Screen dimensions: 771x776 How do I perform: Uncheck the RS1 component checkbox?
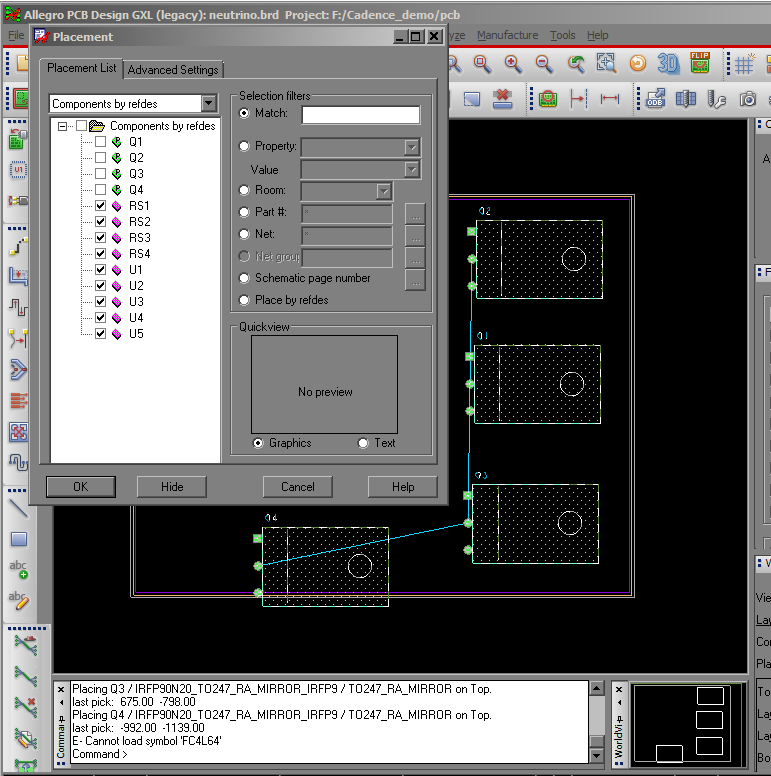point(100,205)
